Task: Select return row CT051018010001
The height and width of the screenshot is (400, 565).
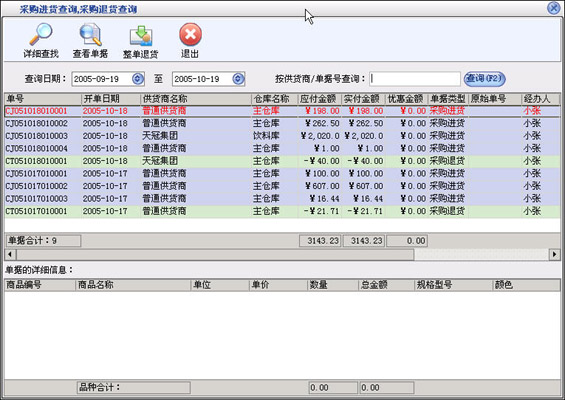Action: (282, 161)
